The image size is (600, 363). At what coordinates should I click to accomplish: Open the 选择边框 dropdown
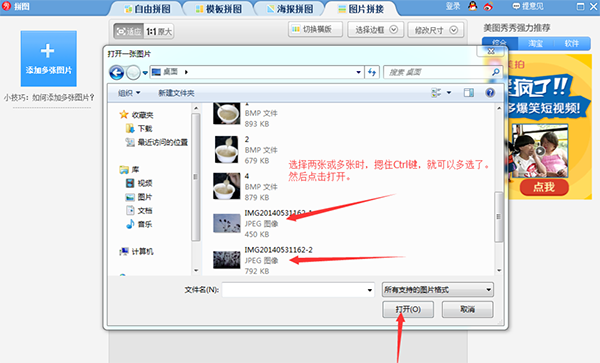(376, 29)
